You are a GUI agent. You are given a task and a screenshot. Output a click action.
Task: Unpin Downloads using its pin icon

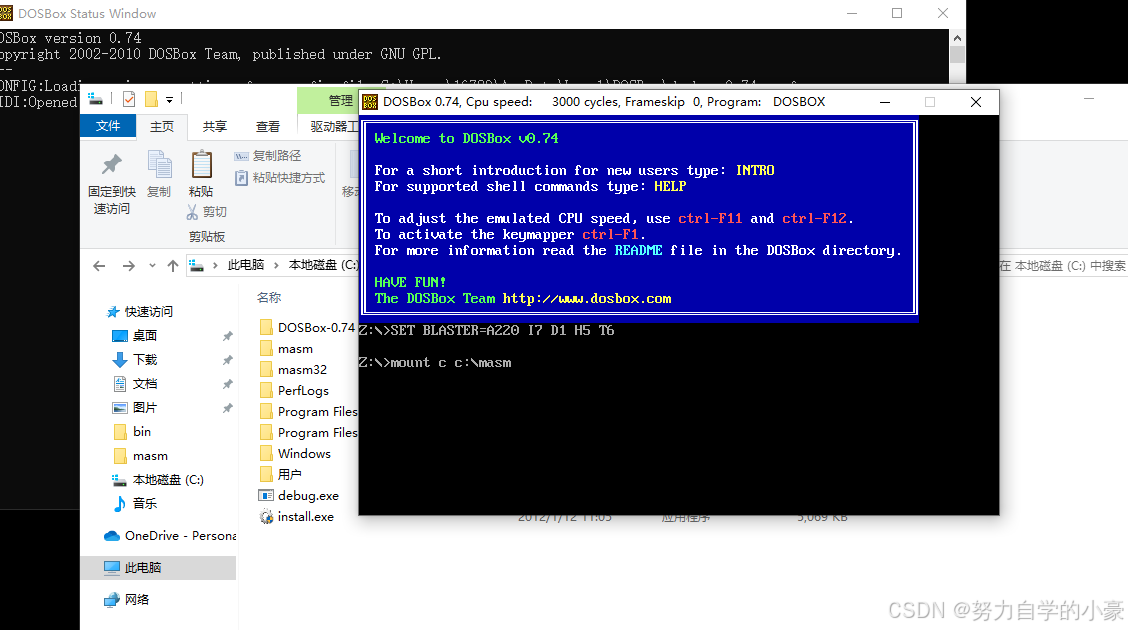click(x=227, y=360)
